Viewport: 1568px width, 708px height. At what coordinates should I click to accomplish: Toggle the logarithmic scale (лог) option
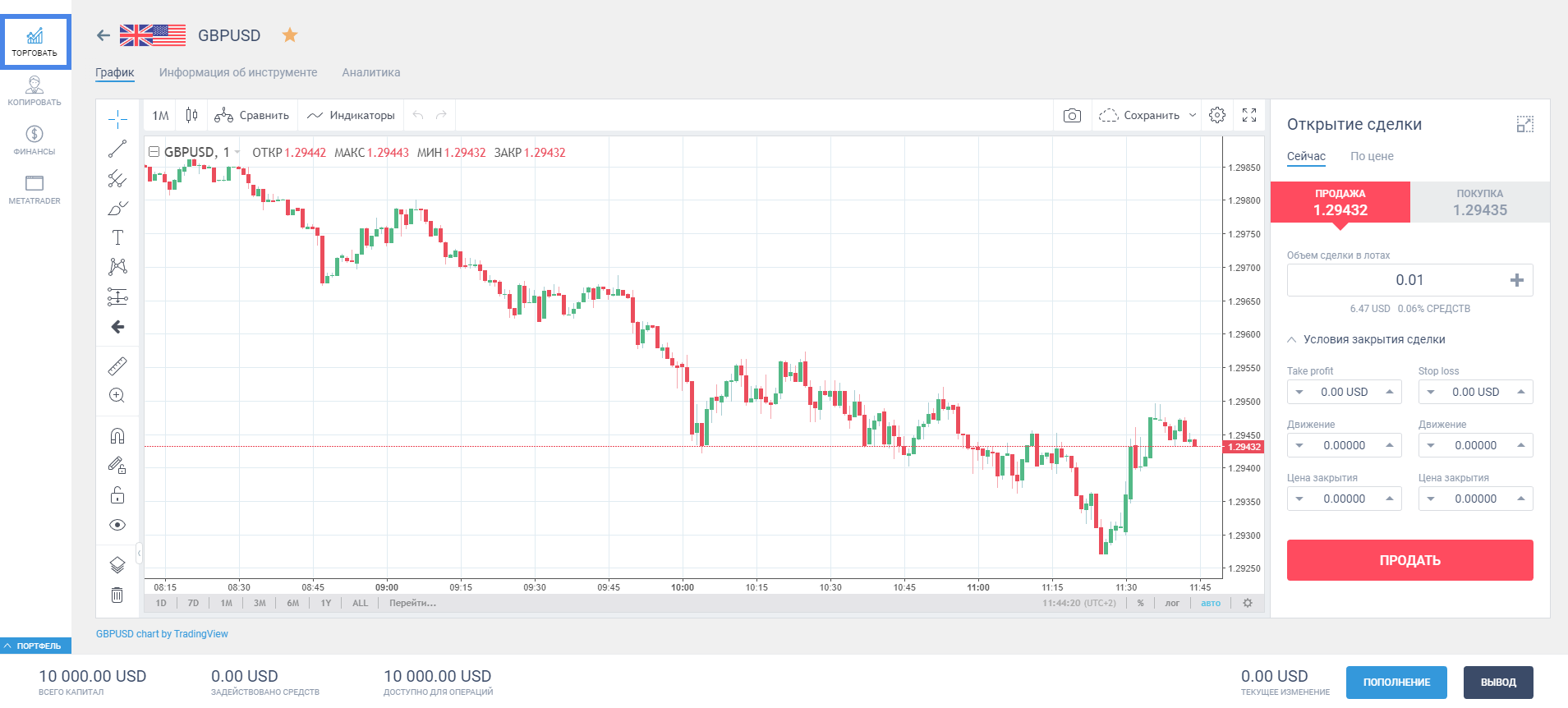click(x=1172, y=603)
